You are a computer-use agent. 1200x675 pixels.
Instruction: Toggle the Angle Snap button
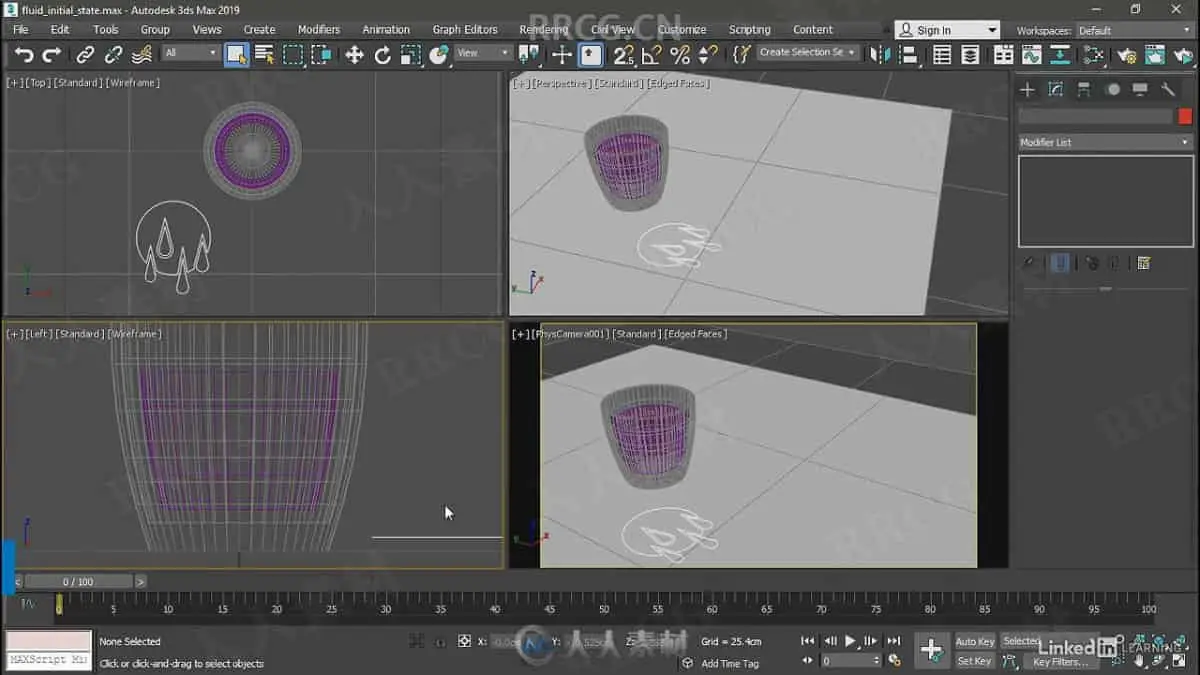click(x=651, y=55)
